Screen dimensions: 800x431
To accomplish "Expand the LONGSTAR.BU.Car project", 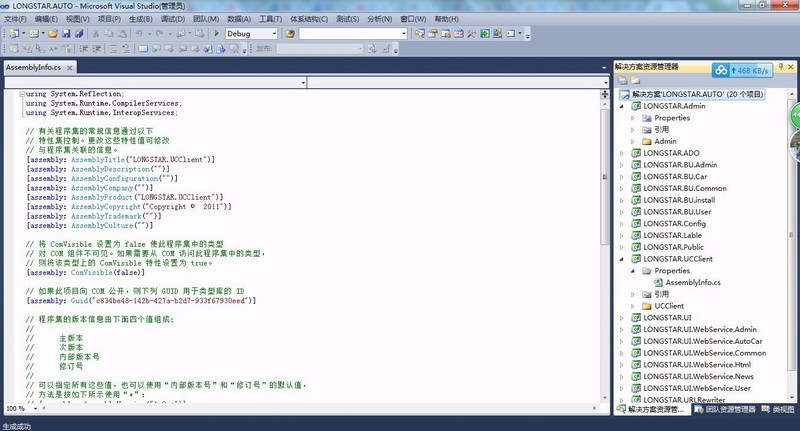I will tap(621, 176).
